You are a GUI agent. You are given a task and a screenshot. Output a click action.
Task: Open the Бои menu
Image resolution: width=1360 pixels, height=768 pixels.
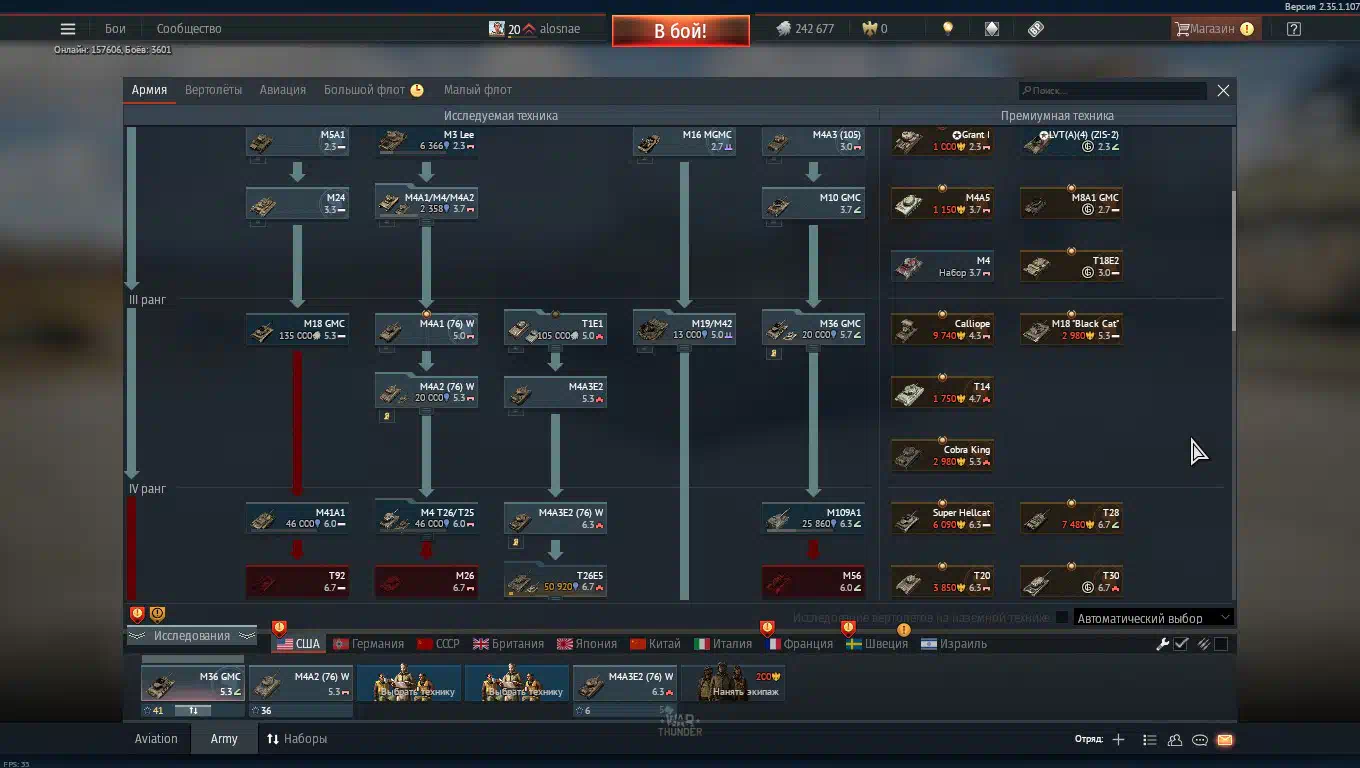point(115,29)
